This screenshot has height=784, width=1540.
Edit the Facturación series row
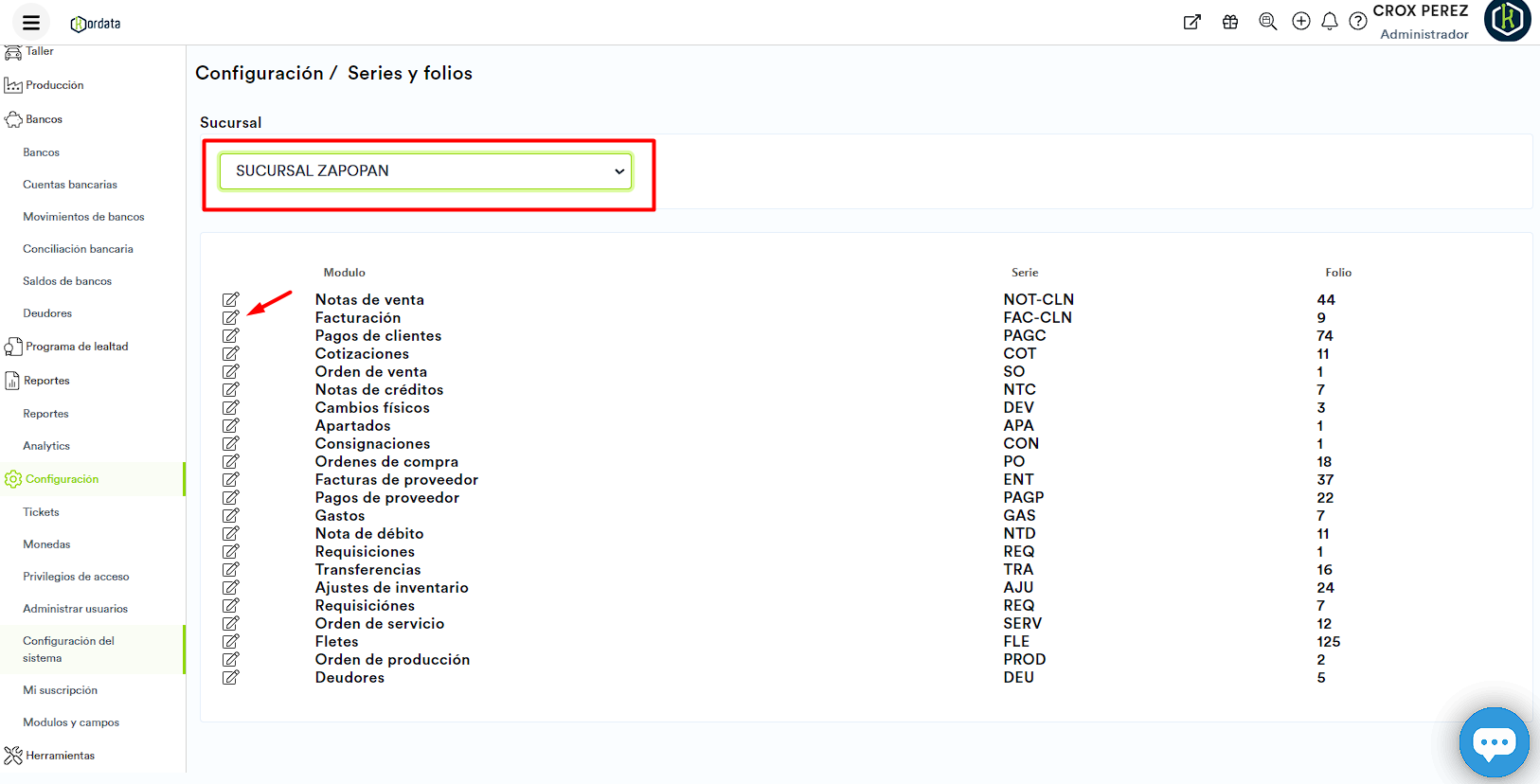(x=230, y=318)
